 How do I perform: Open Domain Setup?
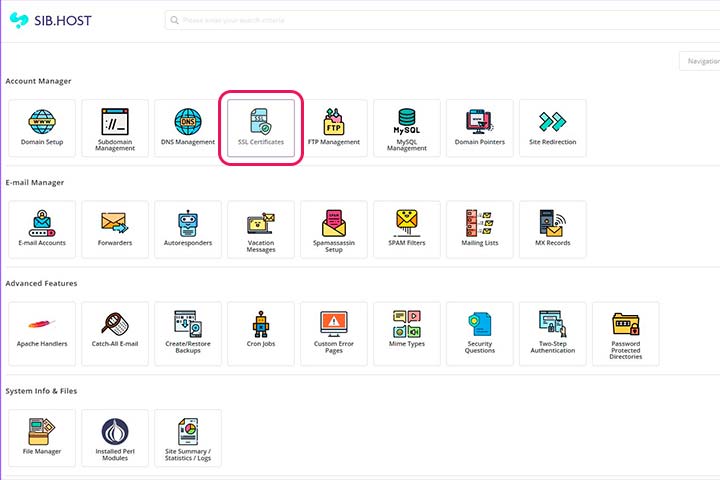42,128
